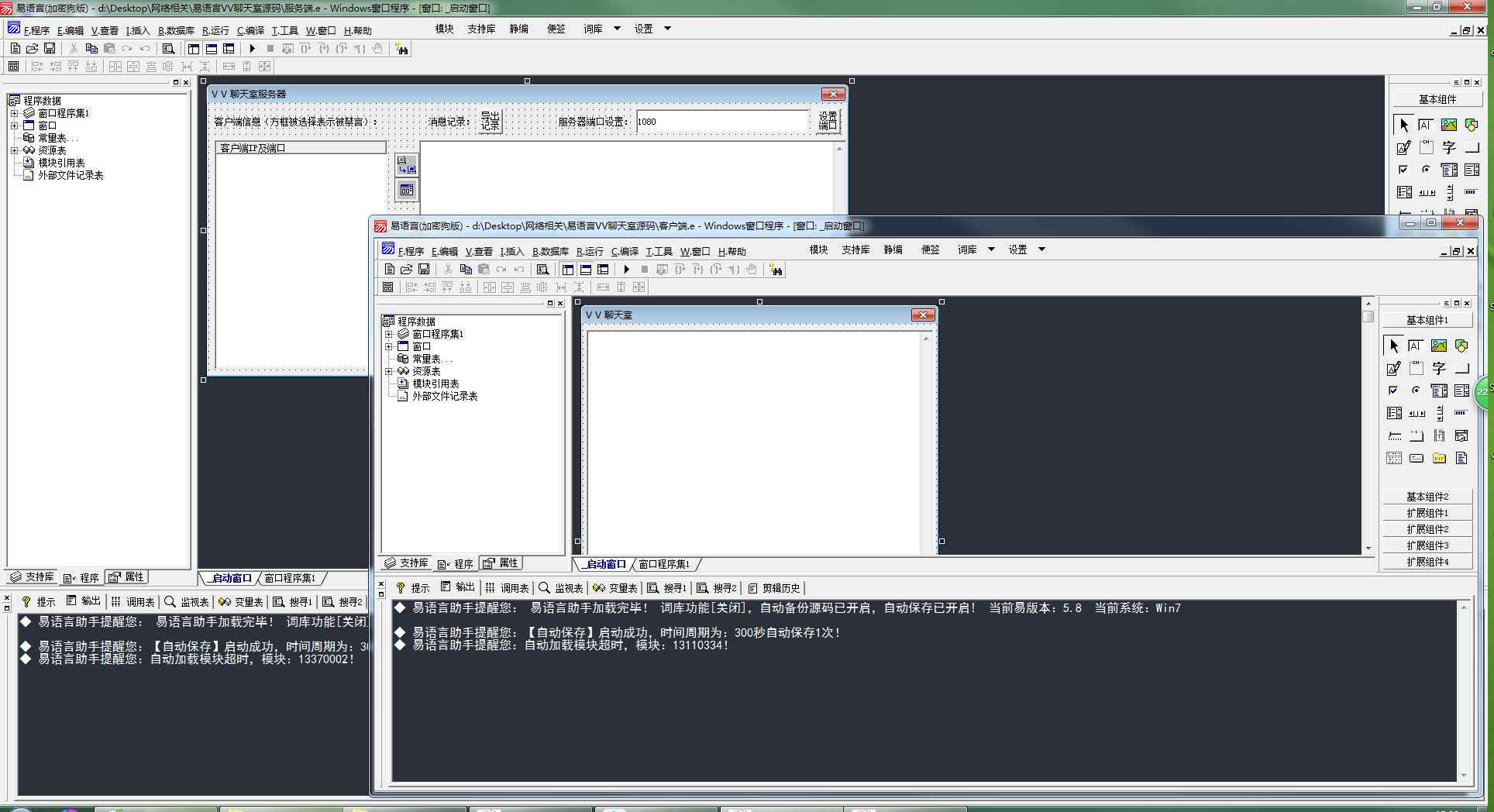Click 外部文件记录表 item in server tree

[x=71, y=175]
